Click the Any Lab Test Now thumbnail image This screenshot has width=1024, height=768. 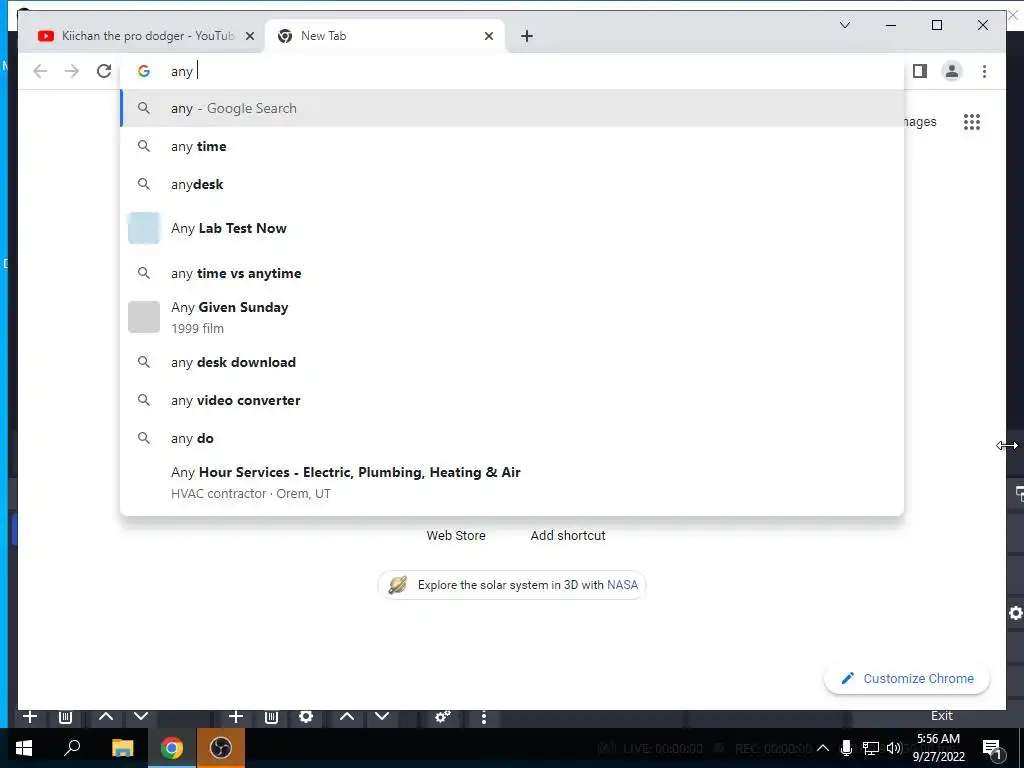[144, 228]
